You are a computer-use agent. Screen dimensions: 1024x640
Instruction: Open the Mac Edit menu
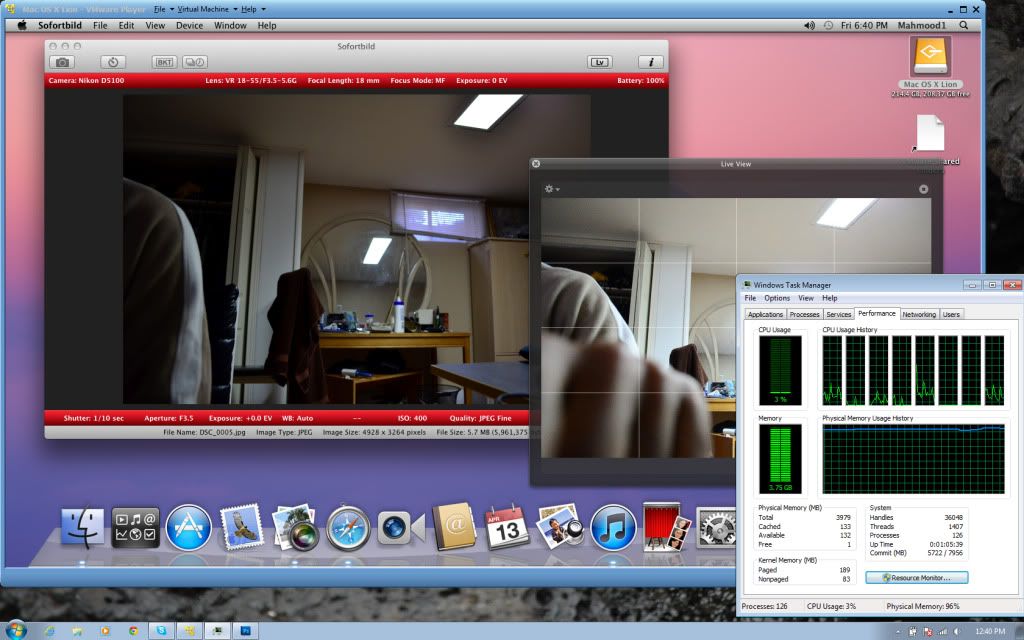point(126,25)
